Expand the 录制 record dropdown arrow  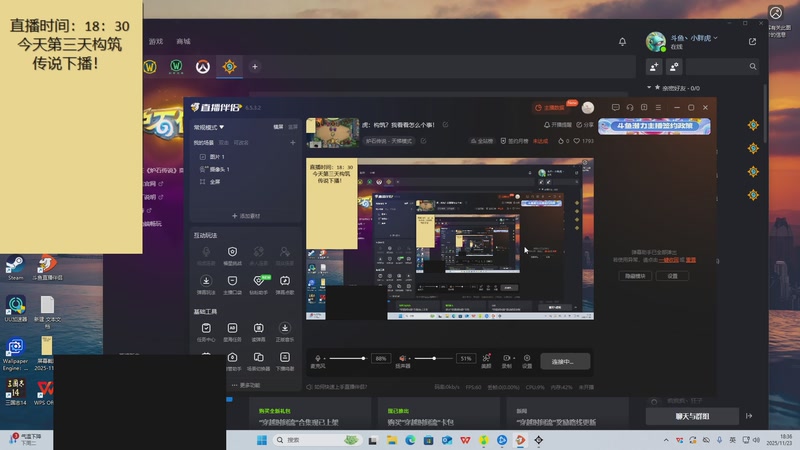pyautogui.click(x=514, y=358)
